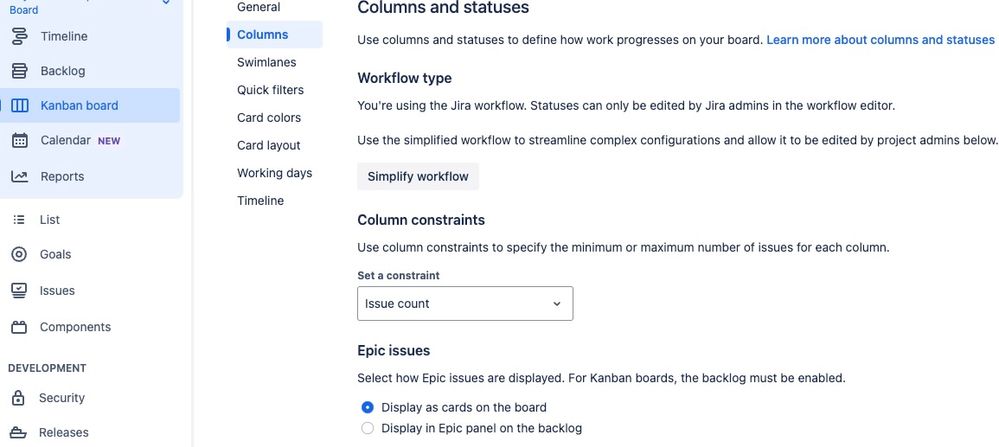
Task: Switch to Card colors settings
Action: (269, 117)
